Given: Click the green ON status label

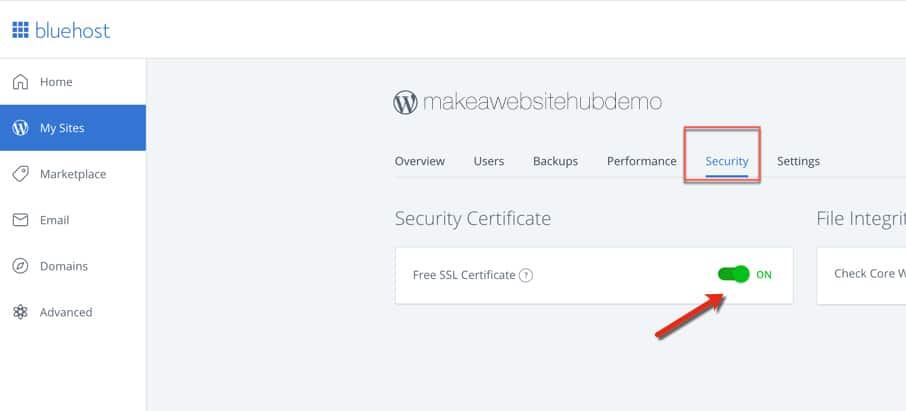Looking at the screenshot, I should coord(764,275).
